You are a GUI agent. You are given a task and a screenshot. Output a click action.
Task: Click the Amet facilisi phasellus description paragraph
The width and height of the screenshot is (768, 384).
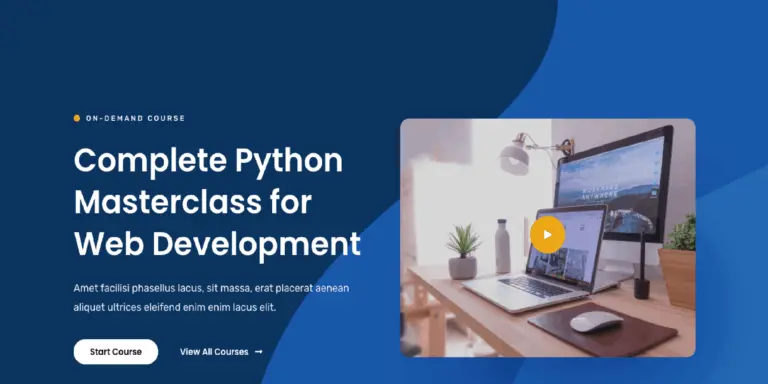pyautogui.click(x=211, y=298)
